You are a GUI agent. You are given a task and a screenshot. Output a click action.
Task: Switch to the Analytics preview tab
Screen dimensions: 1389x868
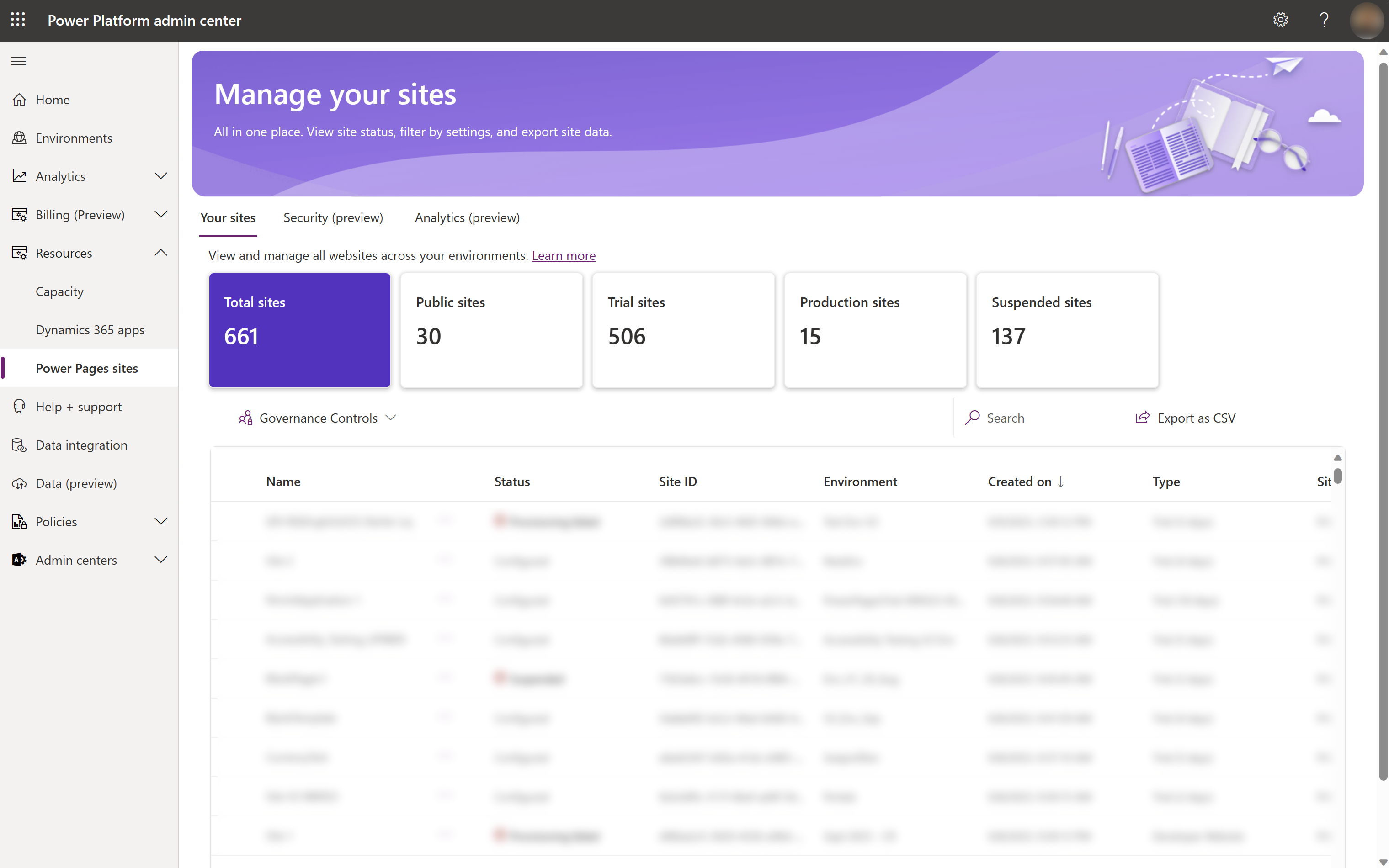[466, 217]
